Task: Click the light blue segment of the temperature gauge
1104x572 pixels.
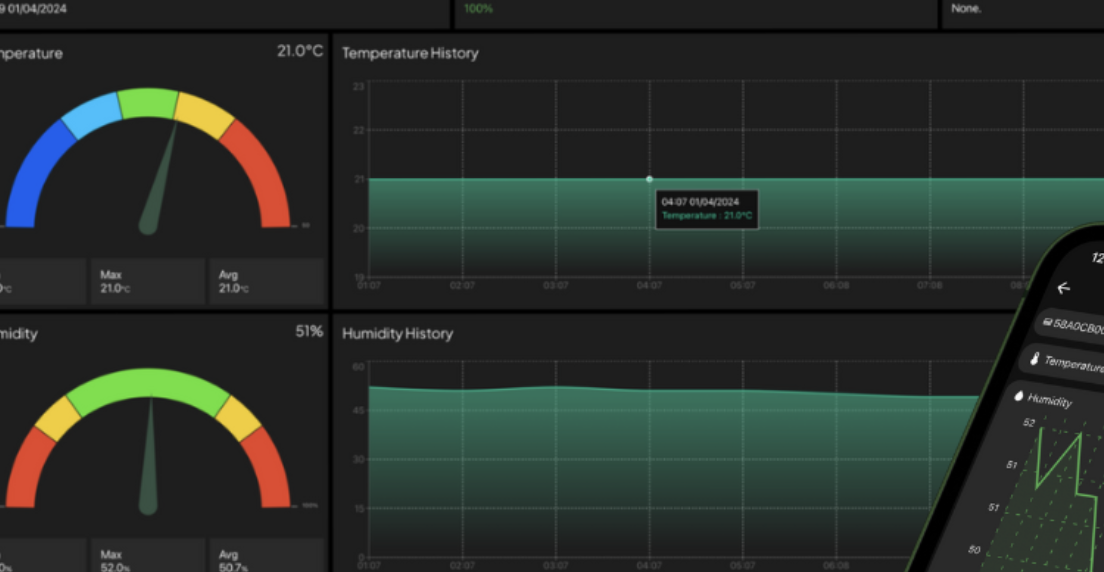Action: point(92,115)
